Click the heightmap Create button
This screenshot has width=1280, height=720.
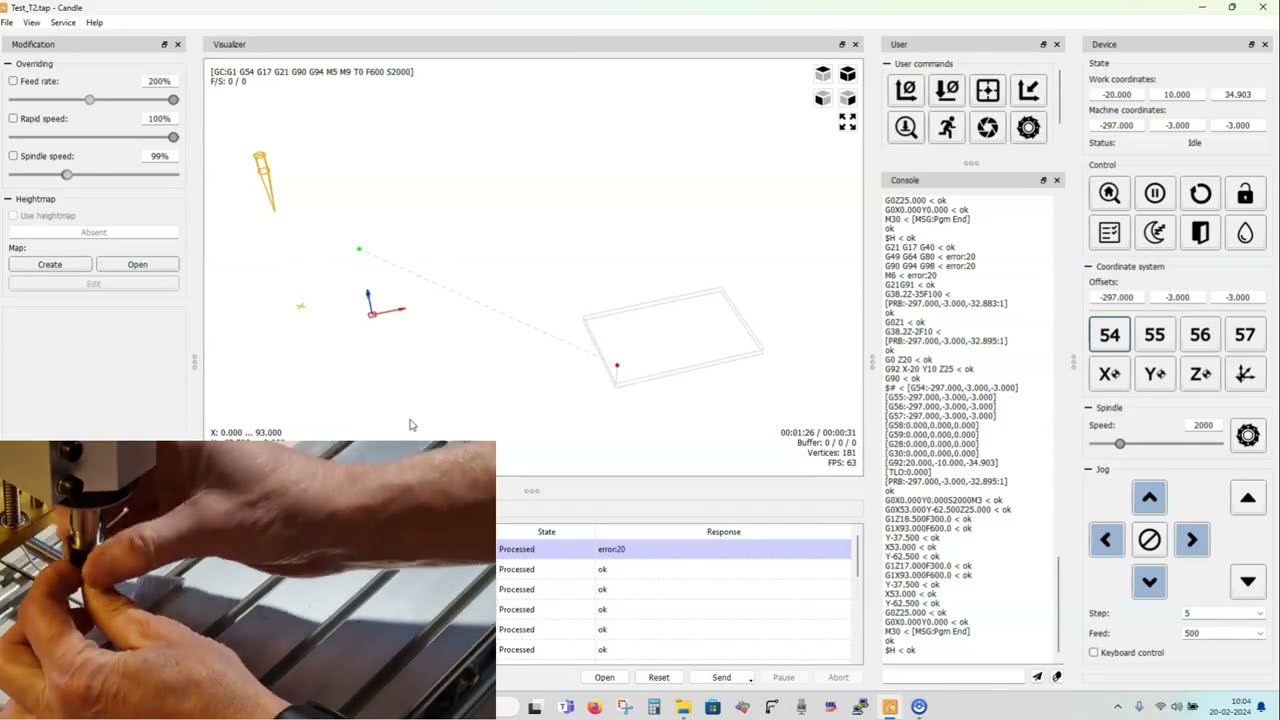[50, 265]
